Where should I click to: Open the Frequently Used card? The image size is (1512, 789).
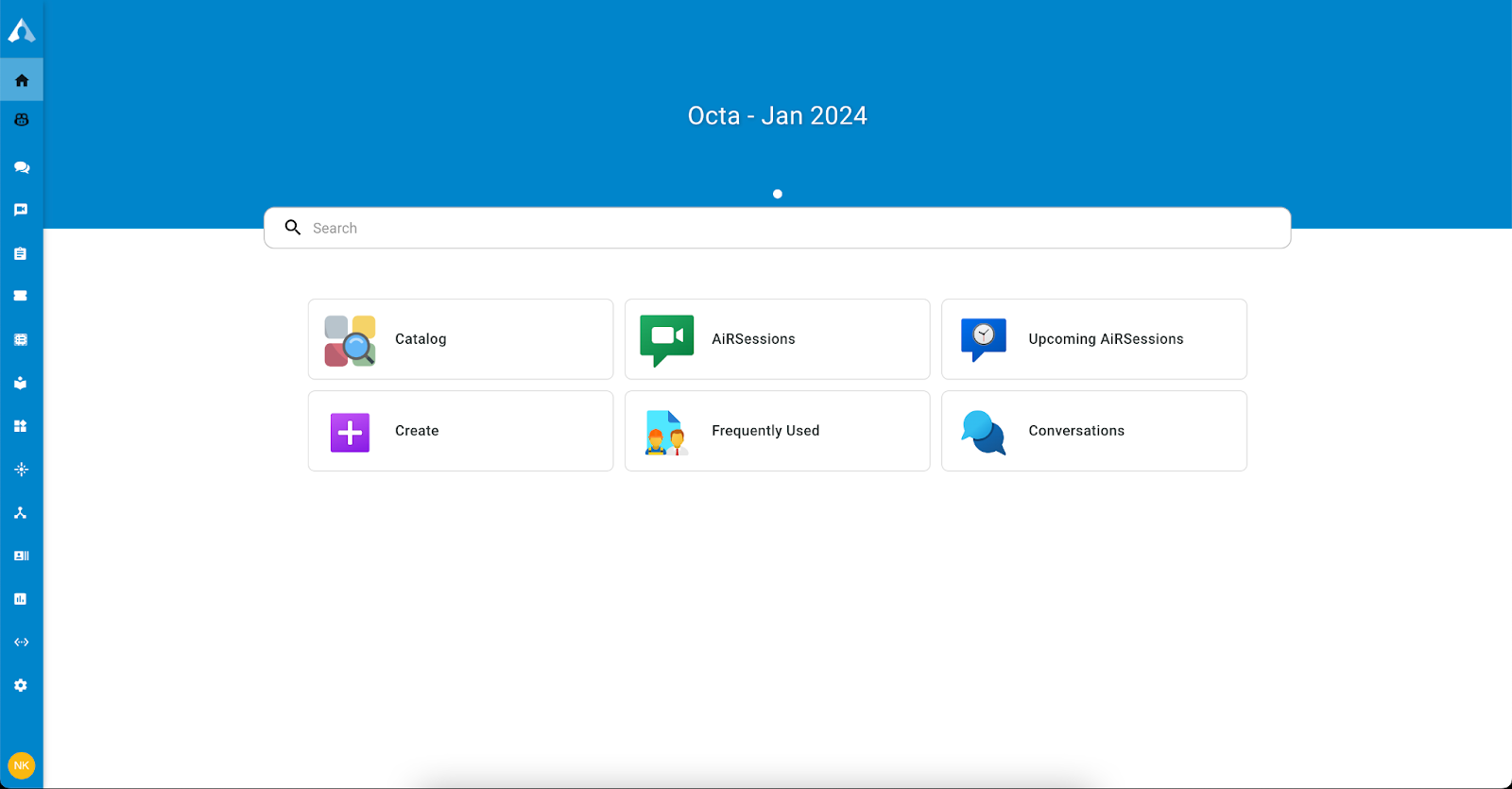click(777, 431)
